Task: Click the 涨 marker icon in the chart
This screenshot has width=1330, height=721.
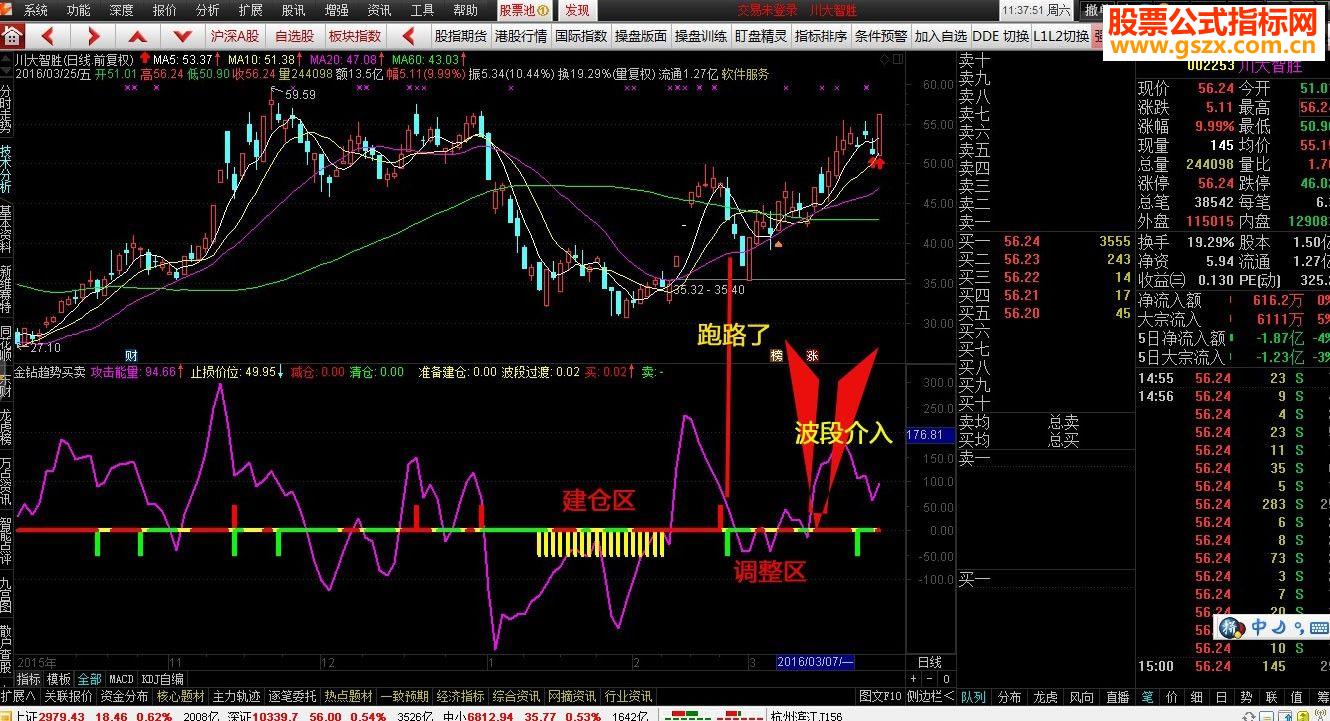Action: click(812, 355)
